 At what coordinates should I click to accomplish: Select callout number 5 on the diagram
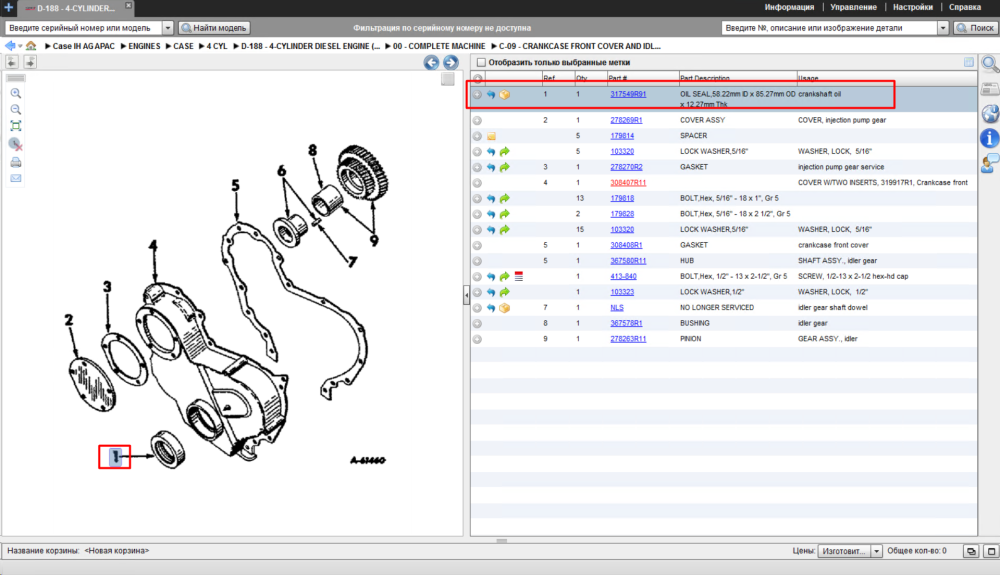(x=236, y=186)
